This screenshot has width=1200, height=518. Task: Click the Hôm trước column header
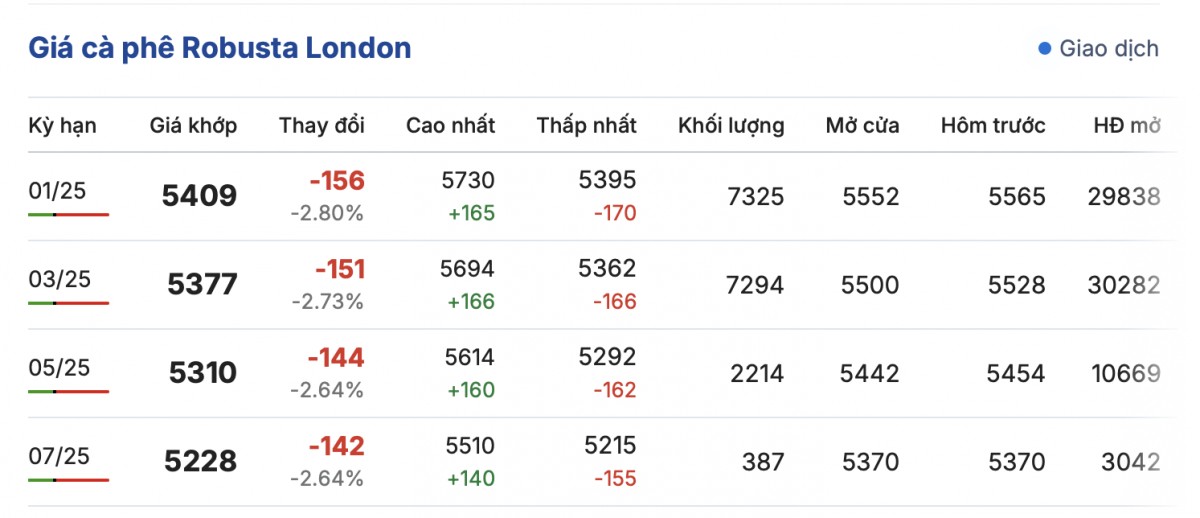993,126
